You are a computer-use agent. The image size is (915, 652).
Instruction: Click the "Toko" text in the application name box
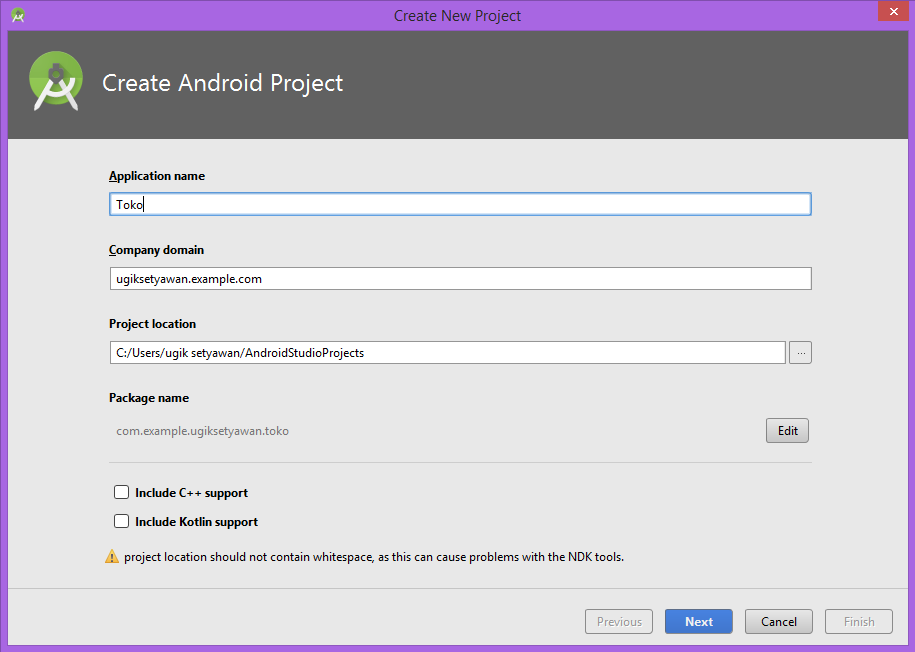coord(129,204)
